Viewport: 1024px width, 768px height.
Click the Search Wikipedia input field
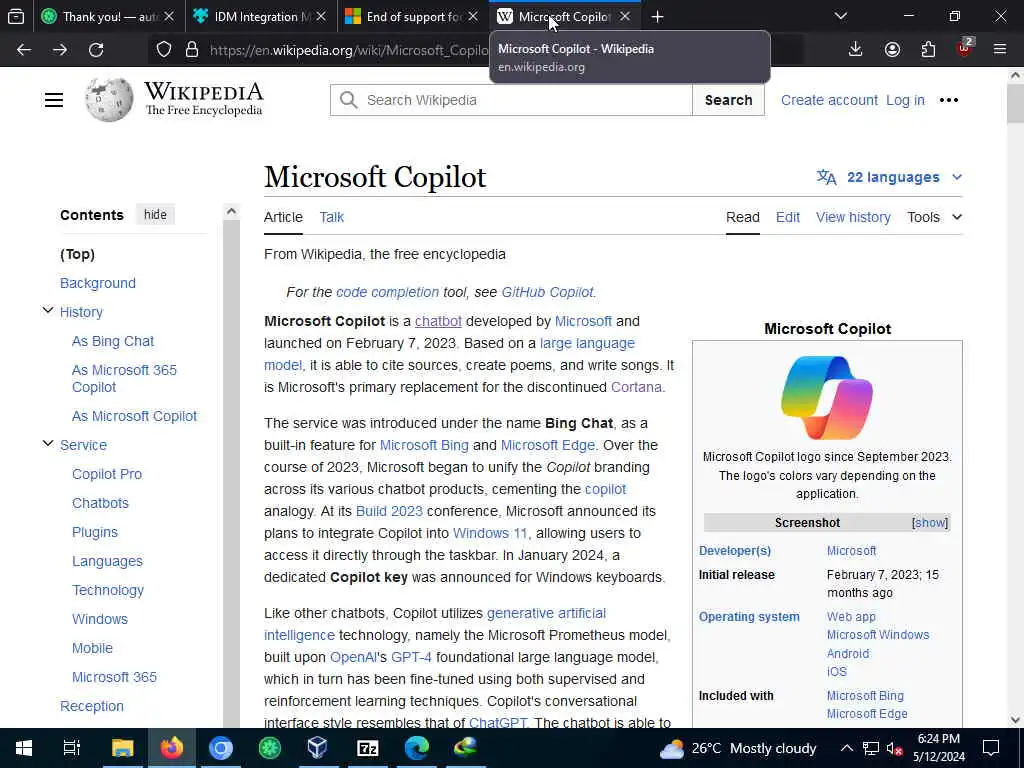click(x=511, y=100)
